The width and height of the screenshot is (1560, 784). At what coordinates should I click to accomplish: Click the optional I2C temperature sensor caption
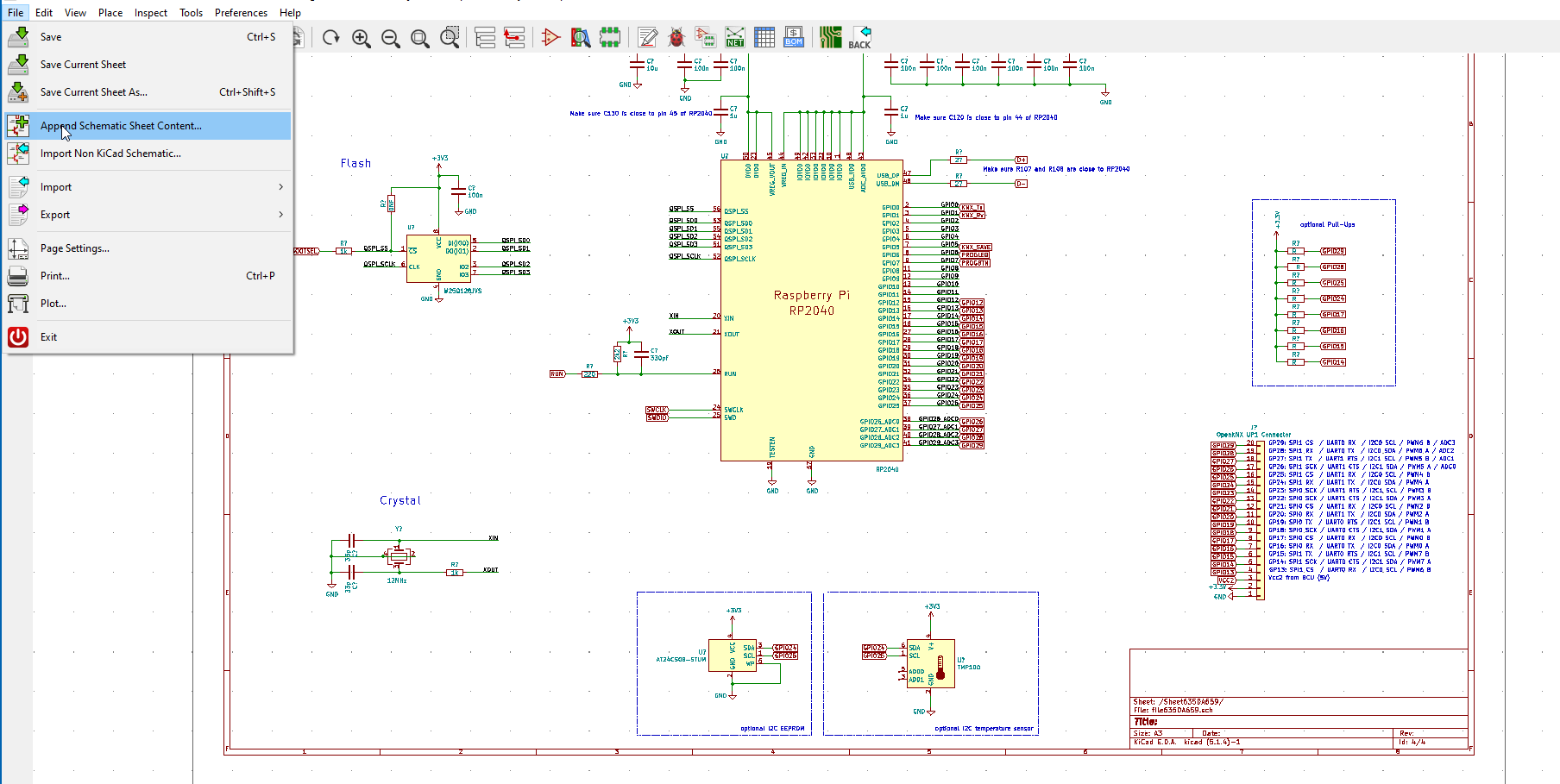coord(984,729)
